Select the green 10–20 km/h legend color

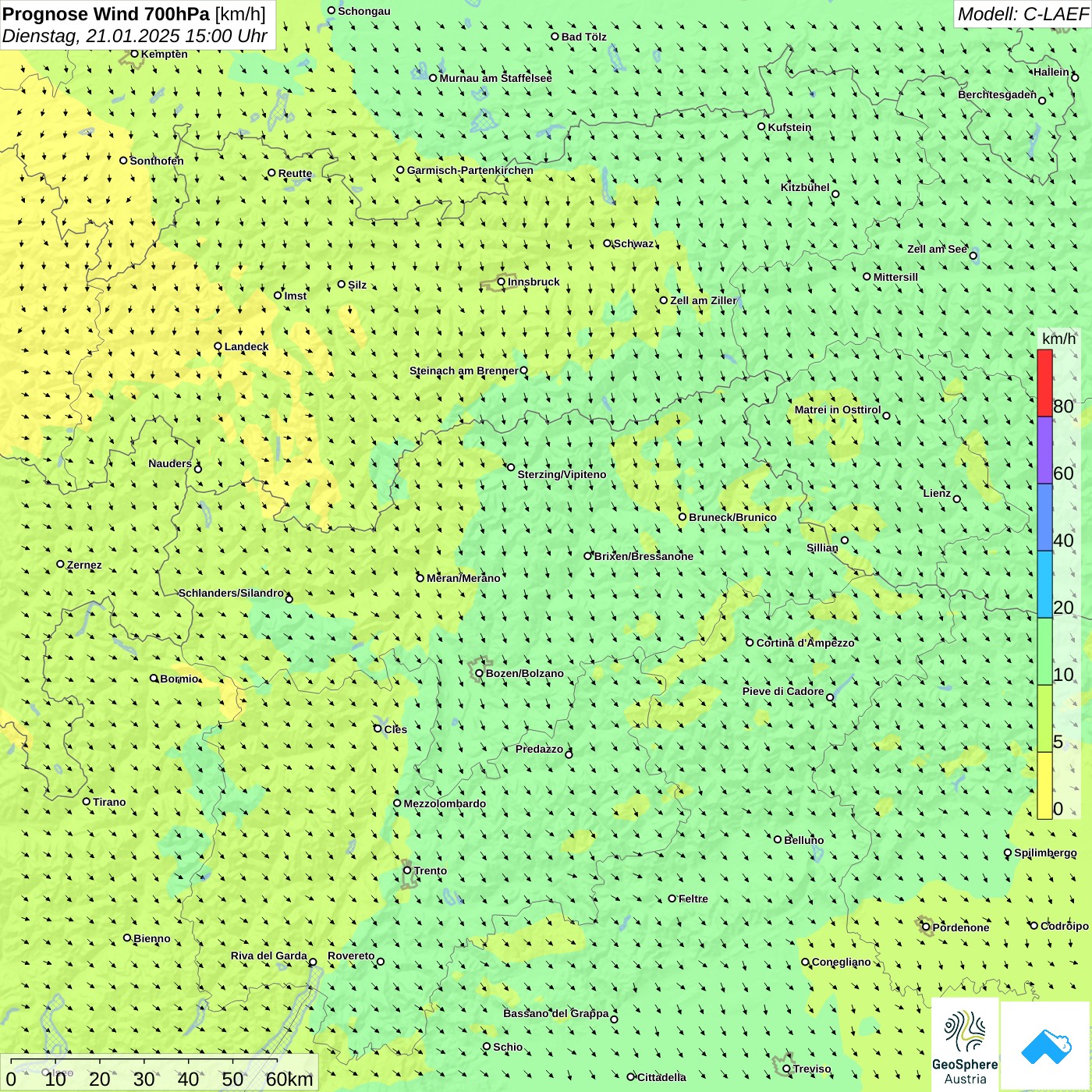(1044, 651)
